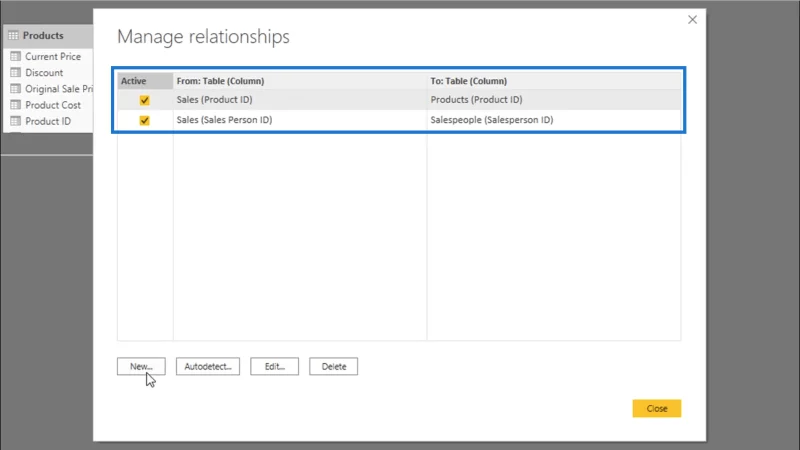This screenshot has height=450, width=800.
Task: Select the Product Cost field
Action: point(53,105)
